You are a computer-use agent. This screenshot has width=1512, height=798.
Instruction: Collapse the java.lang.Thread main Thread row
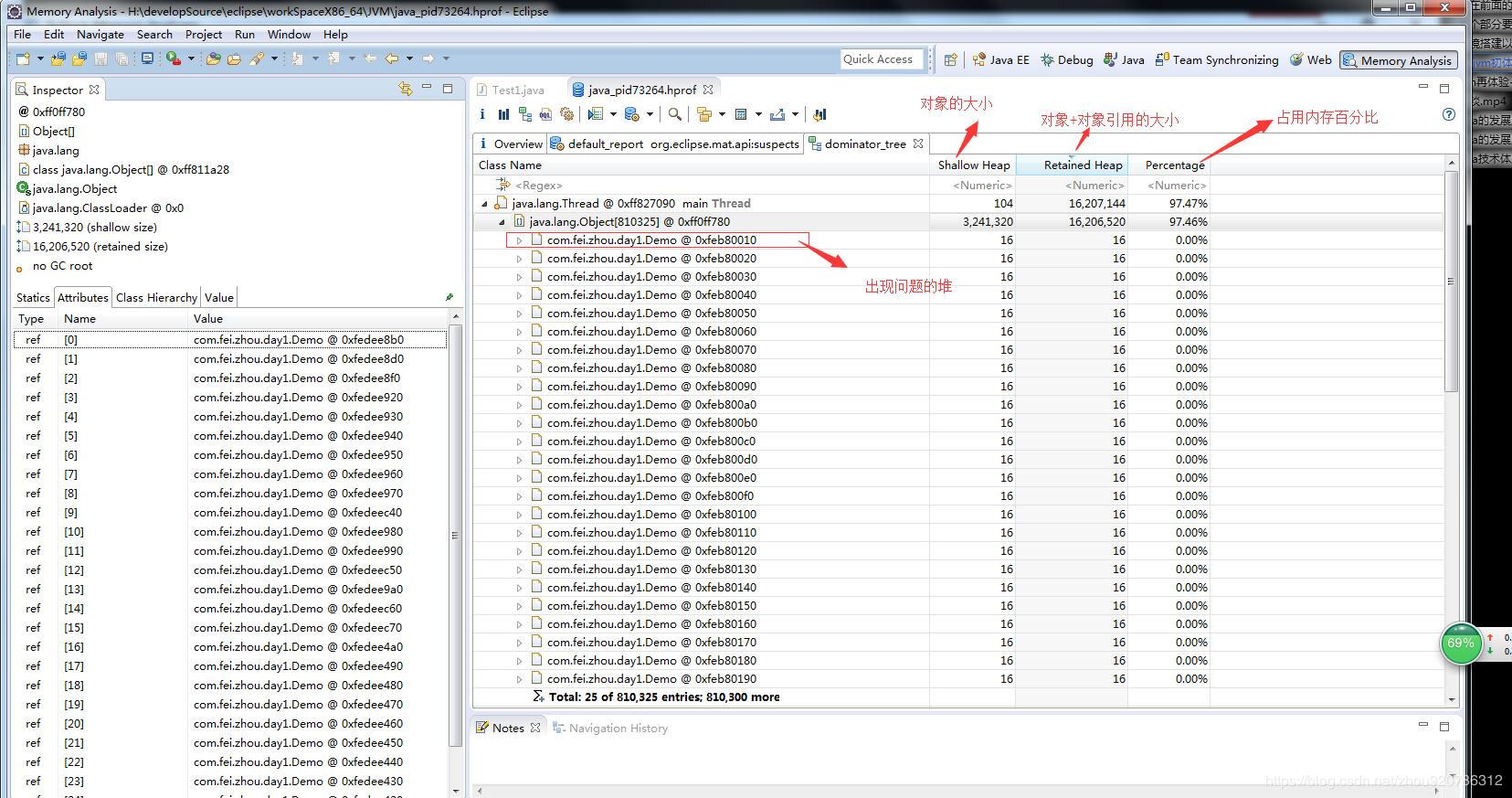point(484,204)
